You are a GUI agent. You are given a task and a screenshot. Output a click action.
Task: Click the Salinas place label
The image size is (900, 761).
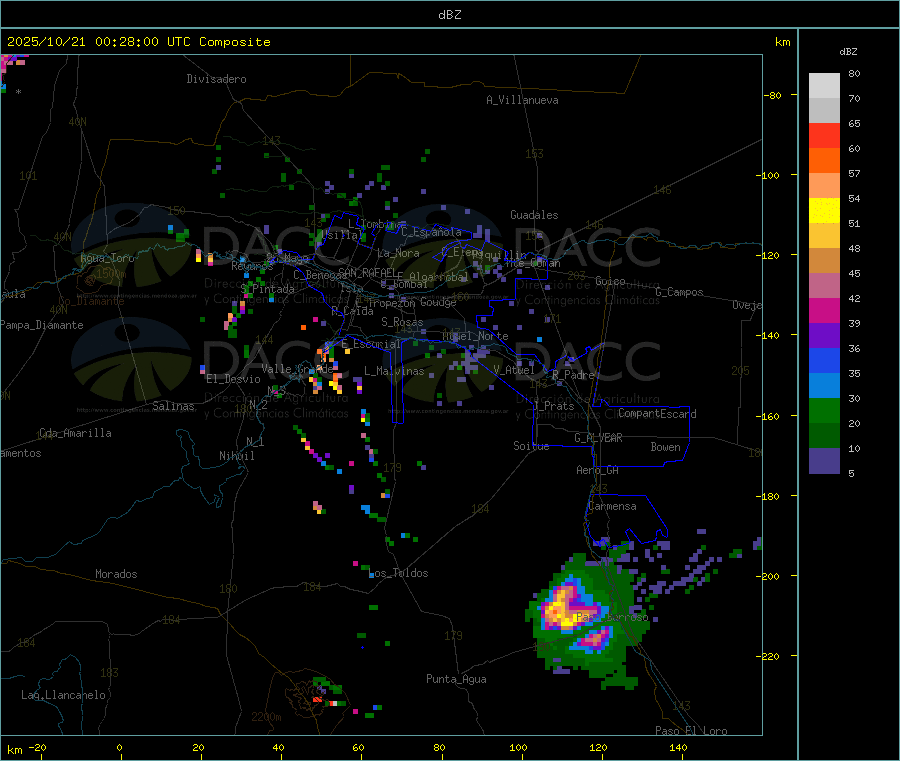(173, 406)
